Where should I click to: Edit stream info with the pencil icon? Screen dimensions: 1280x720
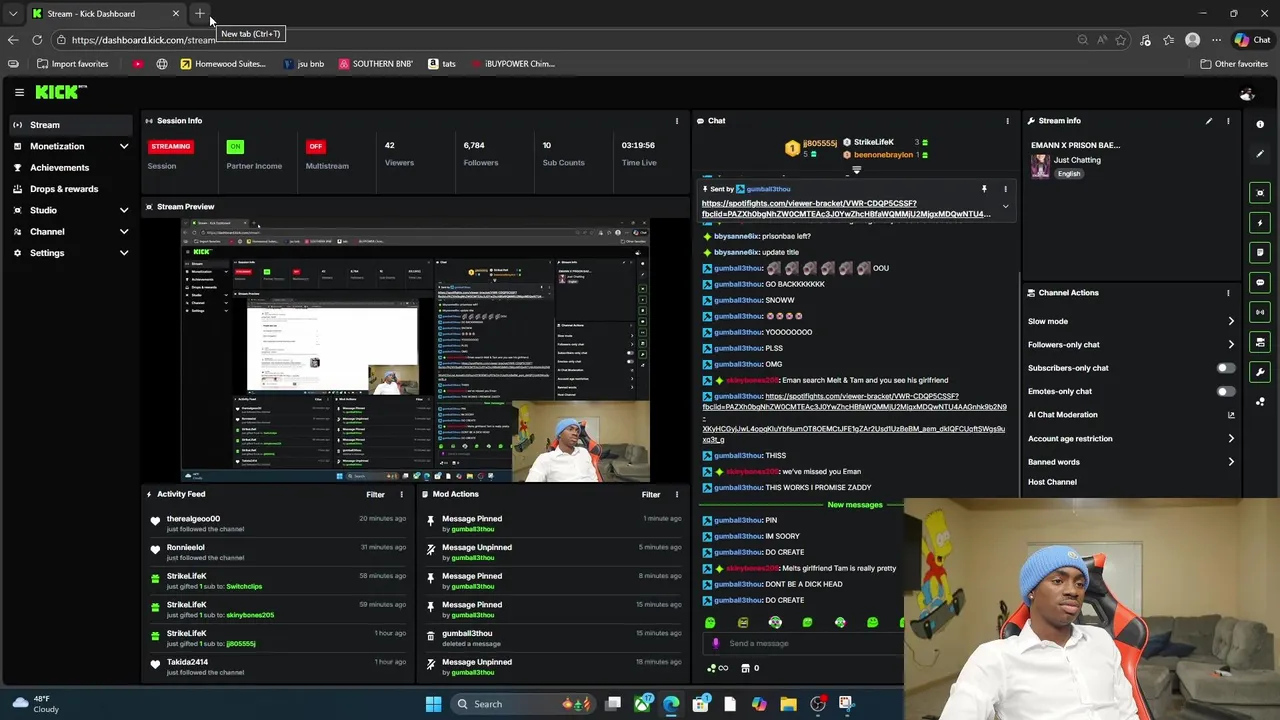coord(1208,121)
